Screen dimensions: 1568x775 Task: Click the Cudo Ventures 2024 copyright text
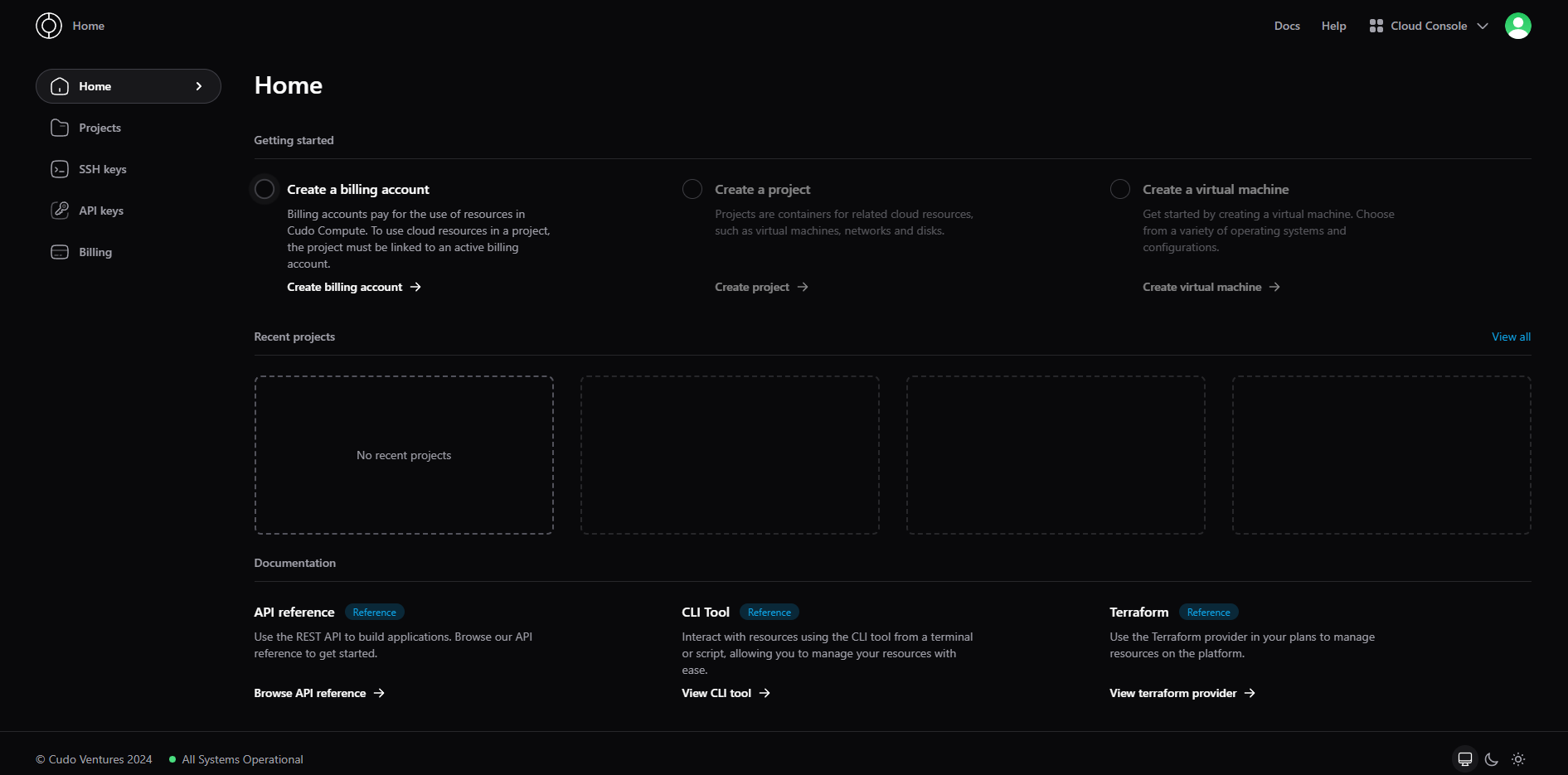pyautogui.click(x=94, y=759)
